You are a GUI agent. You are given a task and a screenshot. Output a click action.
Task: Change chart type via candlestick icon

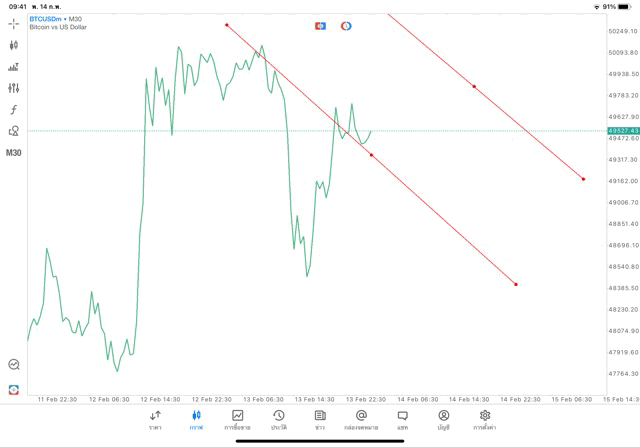click(x=14, y=45)
